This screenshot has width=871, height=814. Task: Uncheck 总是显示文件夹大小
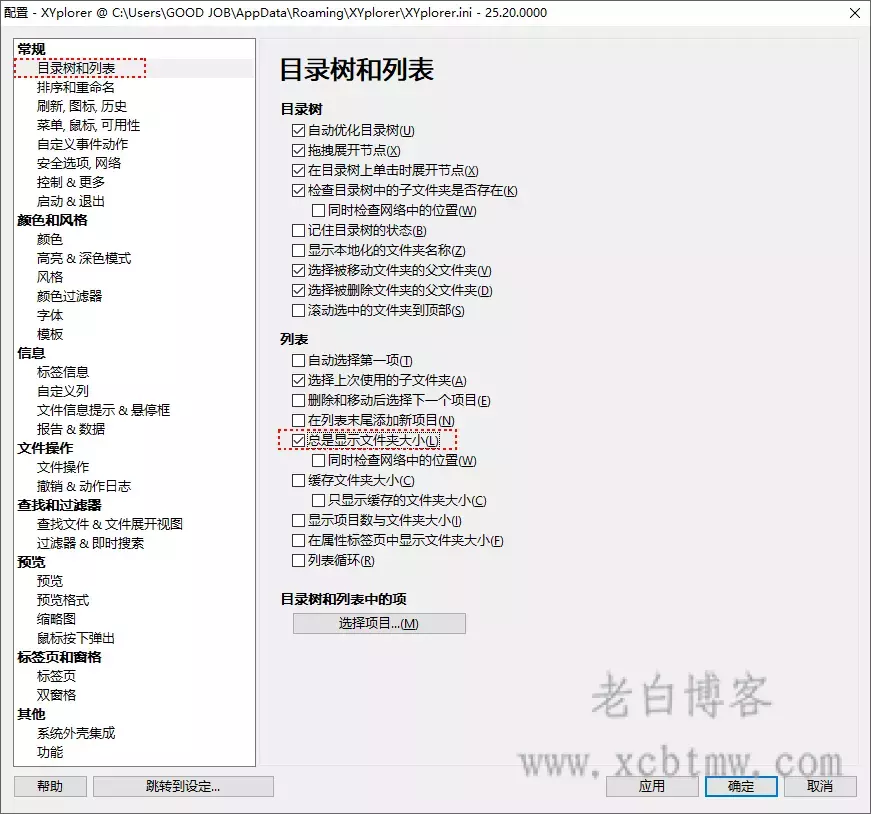tap(298, 440)
